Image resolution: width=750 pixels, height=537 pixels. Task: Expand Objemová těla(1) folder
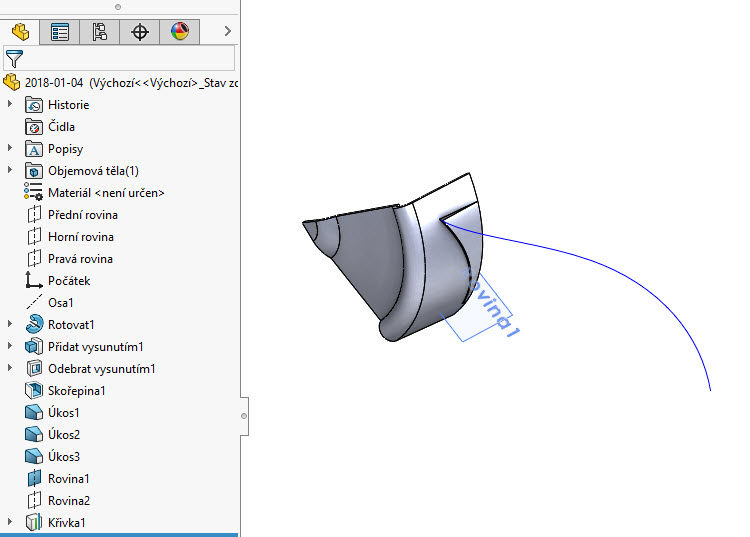click(10, 169)
